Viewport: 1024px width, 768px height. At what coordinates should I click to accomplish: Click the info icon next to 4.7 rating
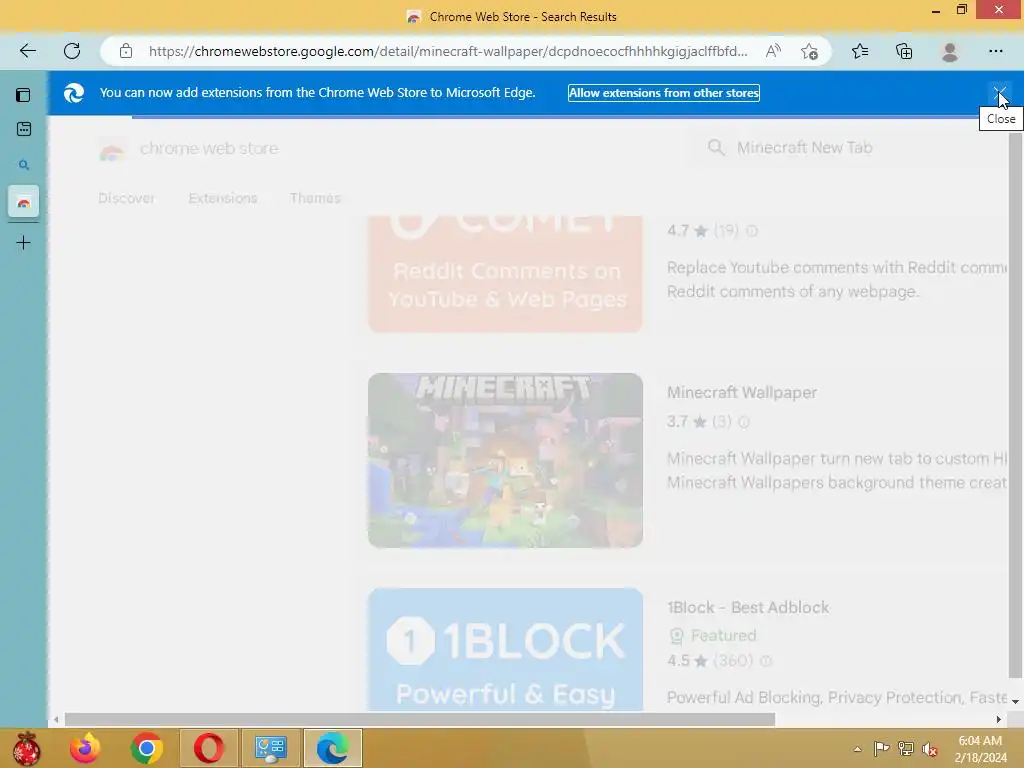point(752,231)
